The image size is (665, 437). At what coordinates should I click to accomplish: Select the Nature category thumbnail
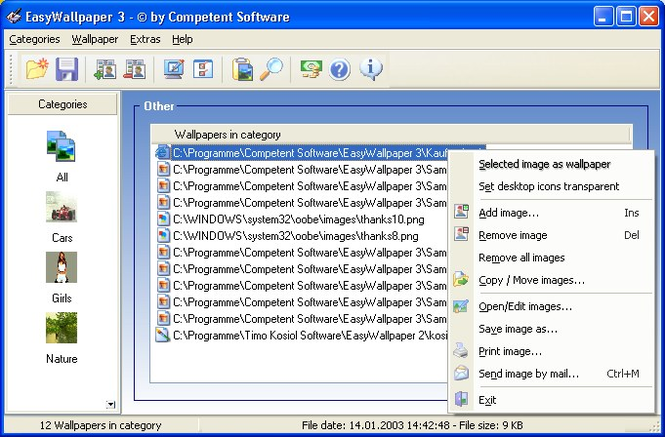(x=61, y=328)
